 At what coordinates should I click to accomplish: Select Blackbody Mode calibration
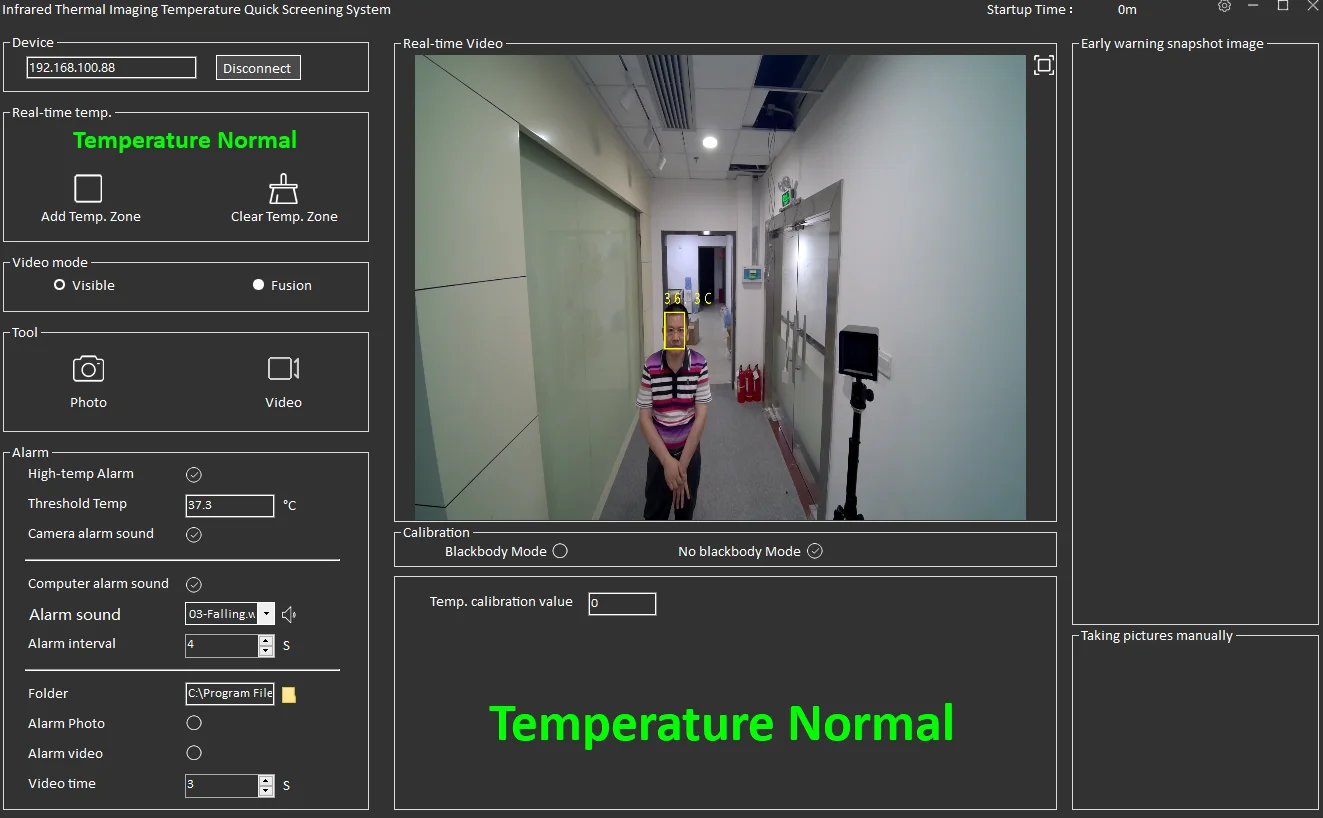coord(560,551)
